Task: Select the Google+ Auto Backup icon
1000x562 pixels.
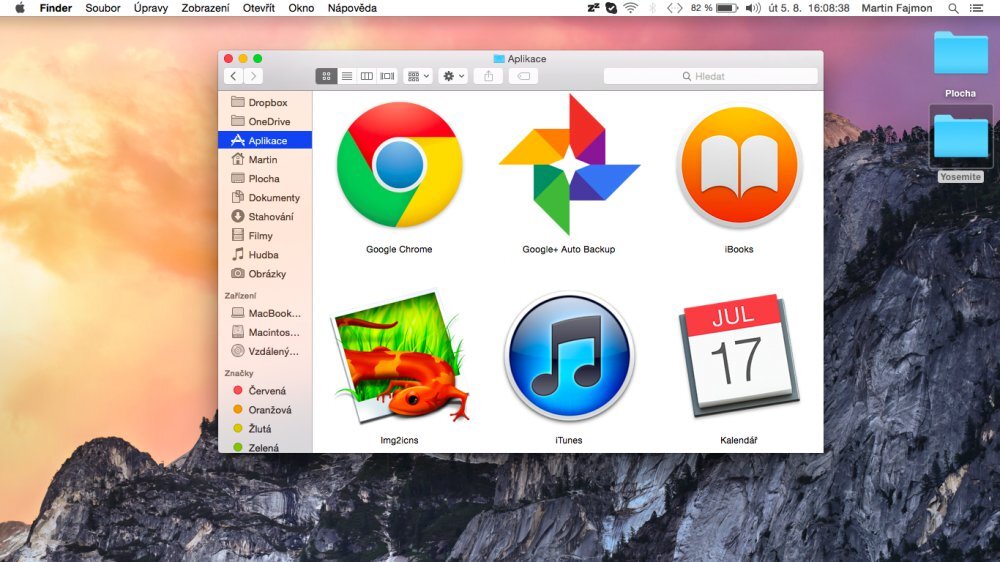Action: pyautogui.click(x=568, y=165)
